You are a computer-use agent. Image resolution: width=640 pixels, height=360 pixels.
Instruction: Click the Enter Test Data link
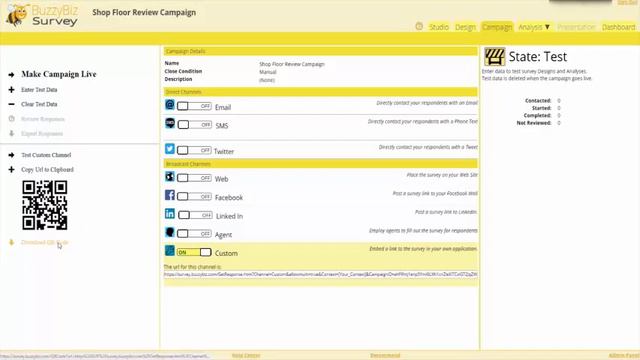tap(39, 89)
